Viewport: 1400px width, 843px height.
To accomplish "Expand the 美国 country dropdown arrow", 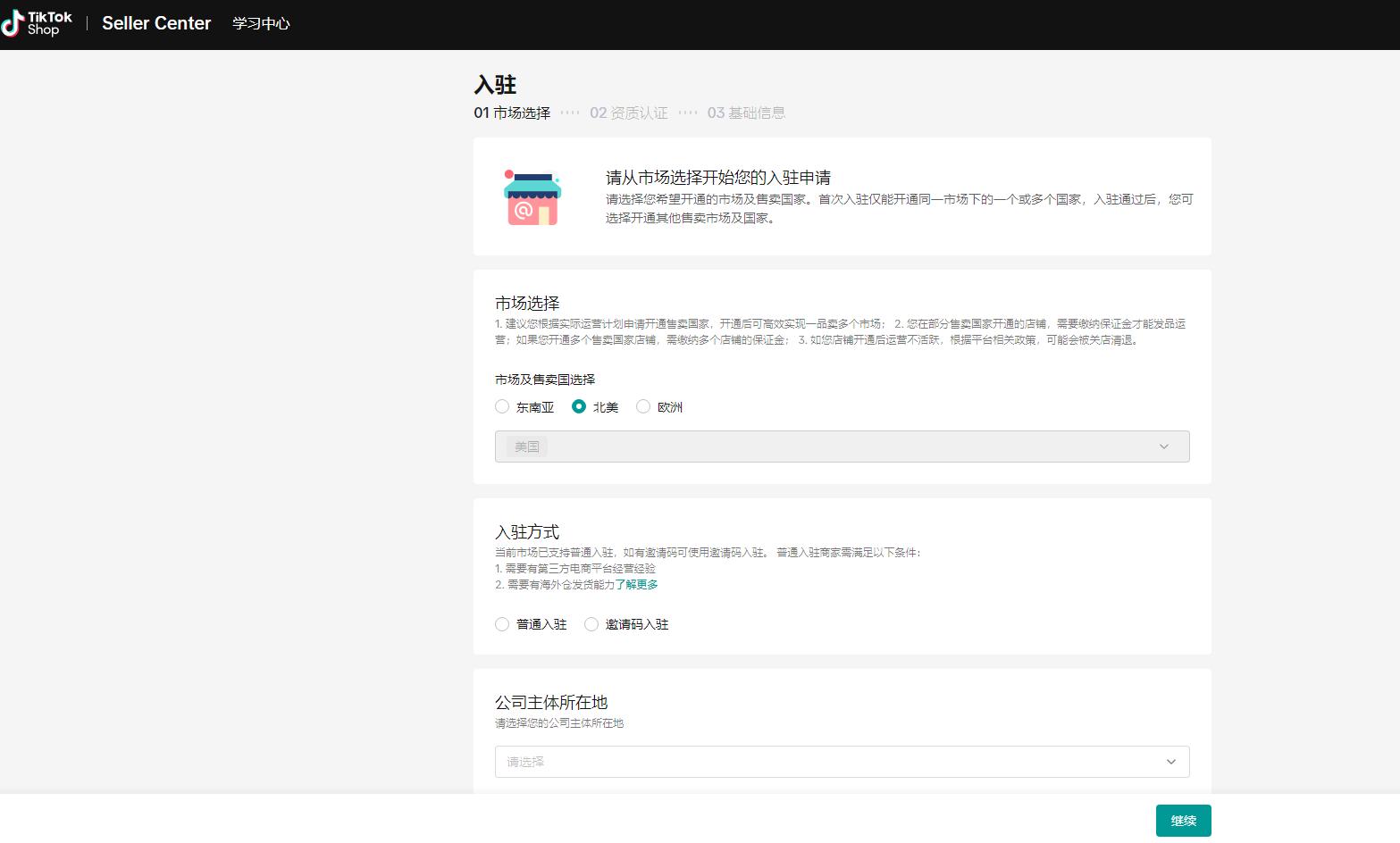I will point(1163,447).
